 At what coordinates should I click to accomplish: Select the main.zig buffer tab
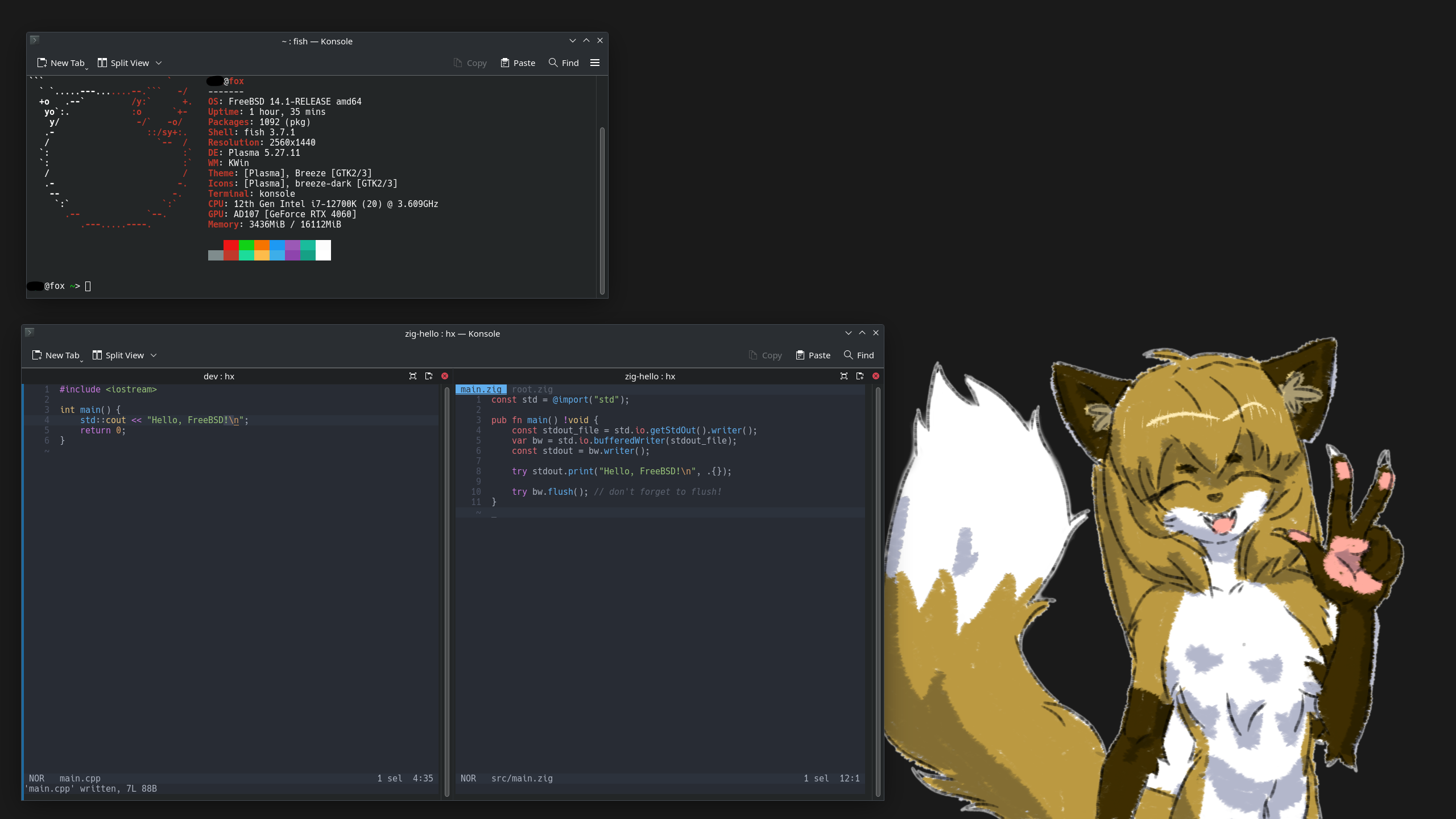click(481, 390)
